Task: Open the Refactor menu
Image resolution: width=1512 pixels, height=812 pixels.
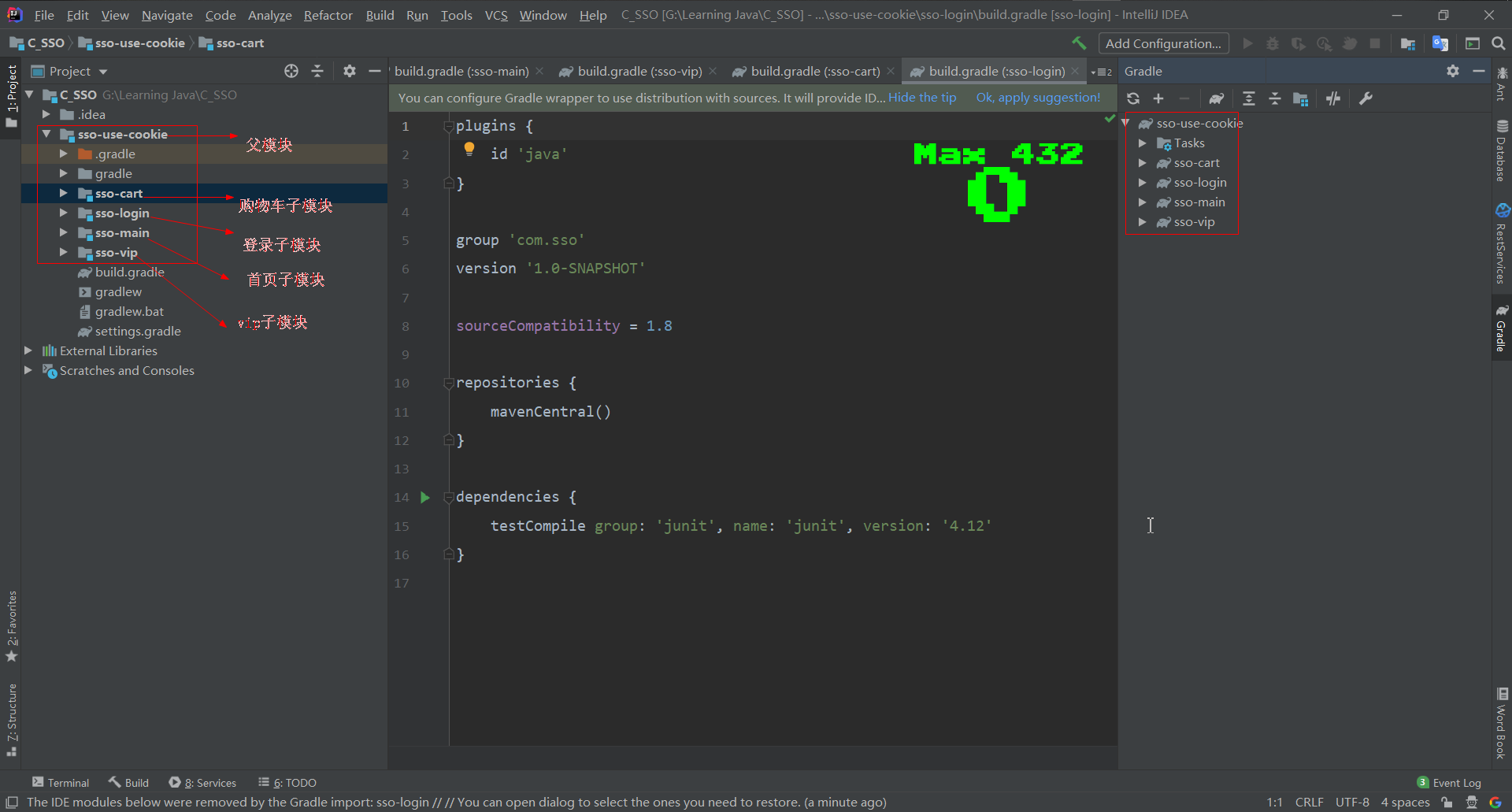Action: [x=328, y=15]
